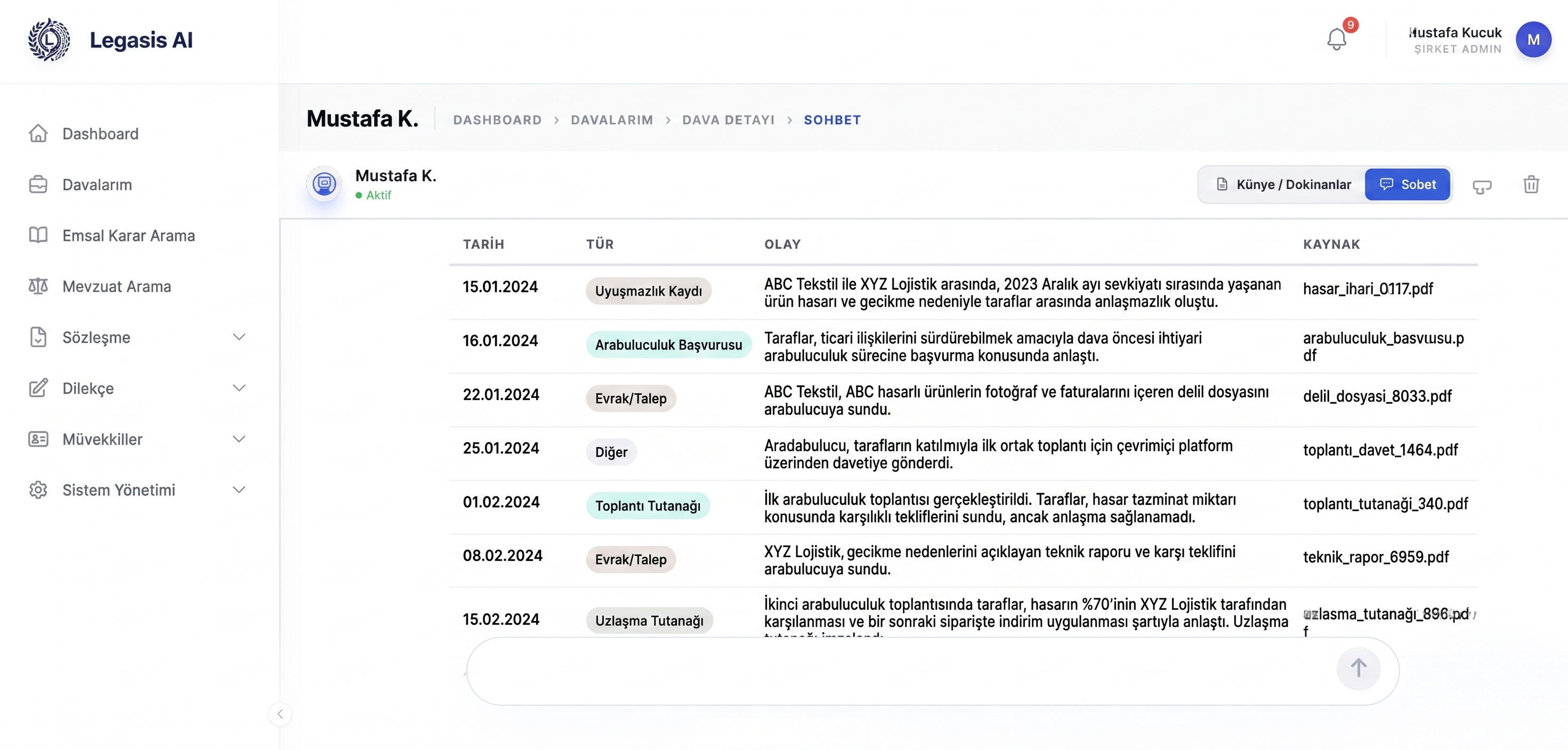Click the Mustafa Kucuk user name
1568x750 pixels.
click(x=1456, y=32)
